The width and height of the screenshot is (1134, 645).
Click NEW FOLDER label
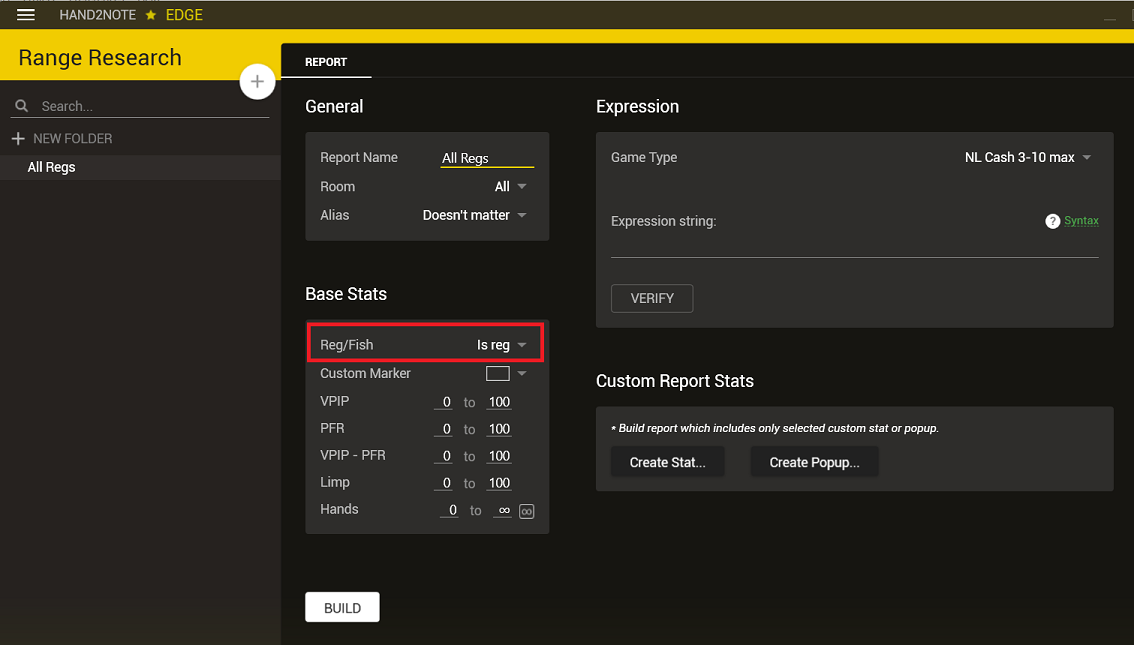[x=72, y=138]
